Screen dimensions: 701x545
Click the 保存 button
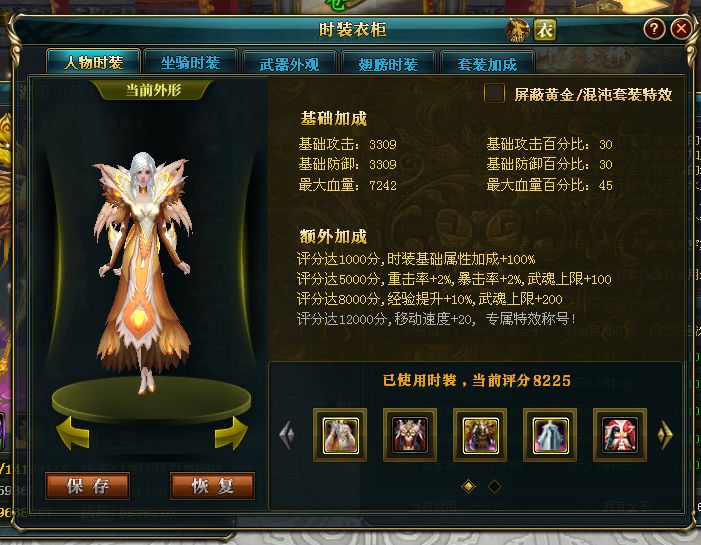(88, 486)
